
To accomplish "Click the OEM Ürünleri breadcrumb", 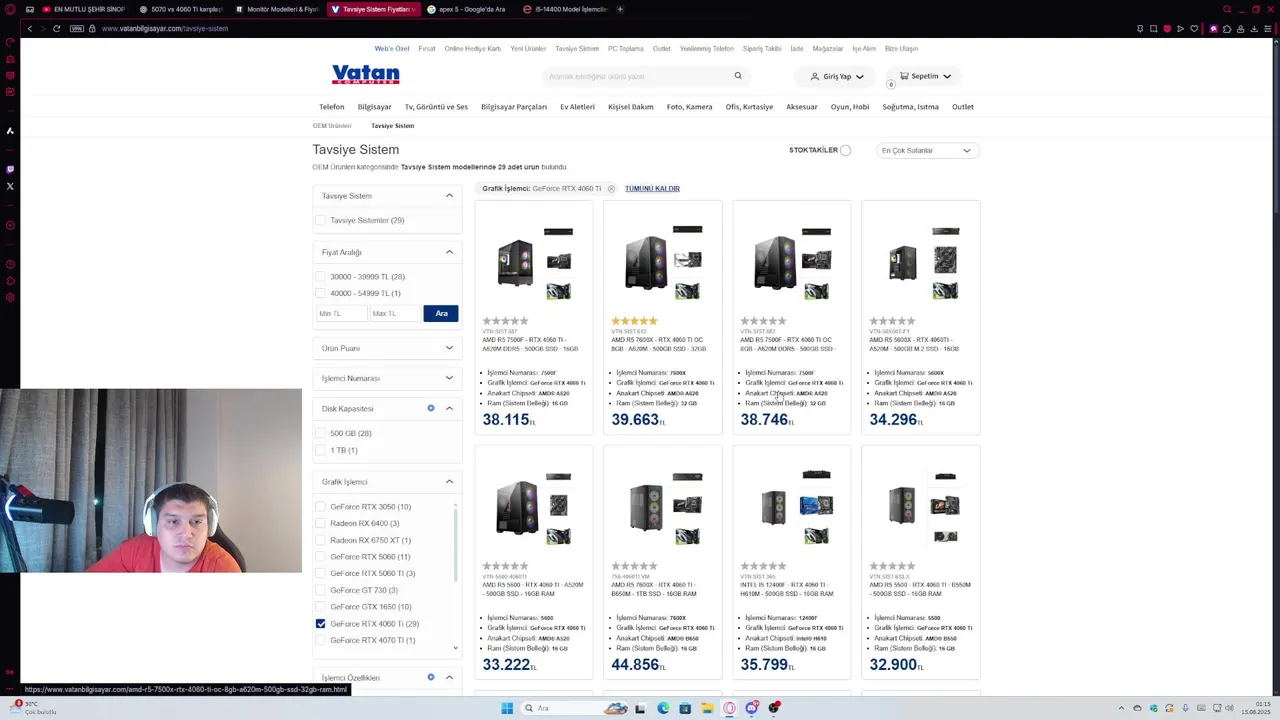I will pyautogui.click(x=332, y=126).
